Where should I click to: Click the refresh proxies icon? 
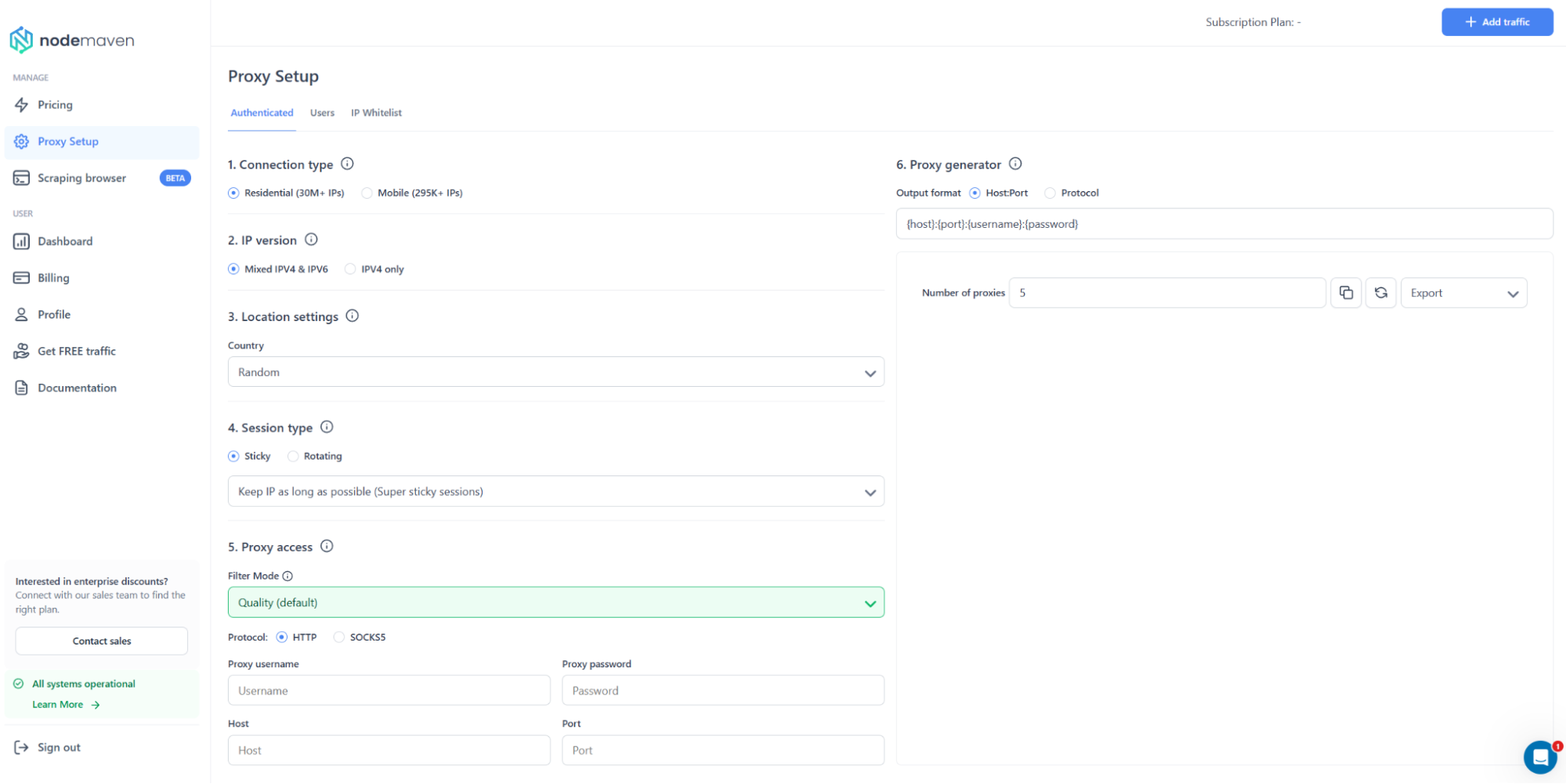(x=1380, y=293)
